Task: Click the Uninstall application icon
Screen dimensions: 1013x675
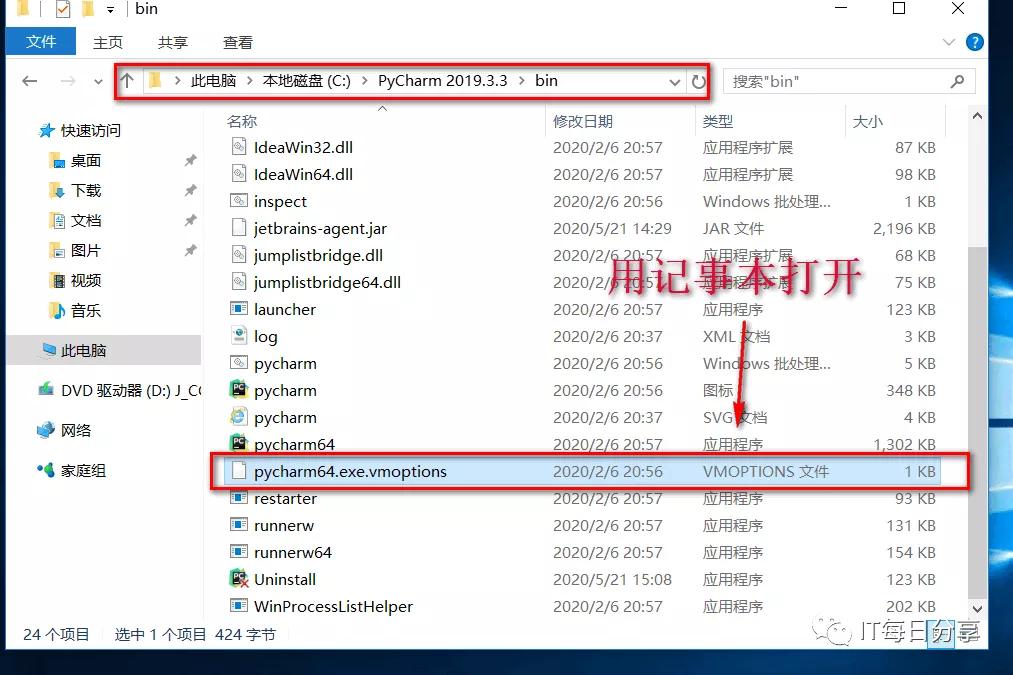Action: [x=239, y=579]
